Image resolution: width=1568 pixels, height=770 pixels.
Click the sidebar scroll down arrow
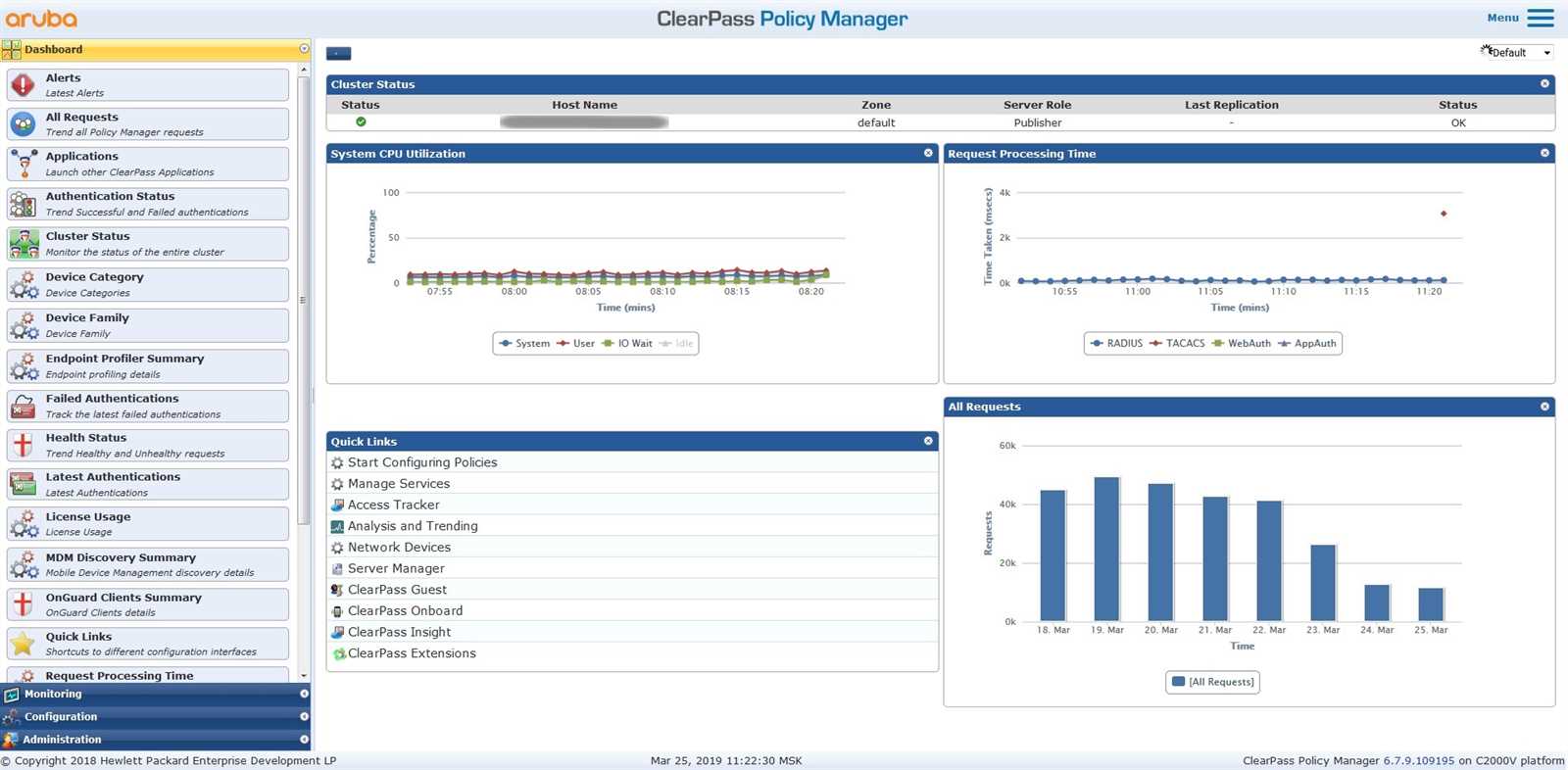point(304,675)
